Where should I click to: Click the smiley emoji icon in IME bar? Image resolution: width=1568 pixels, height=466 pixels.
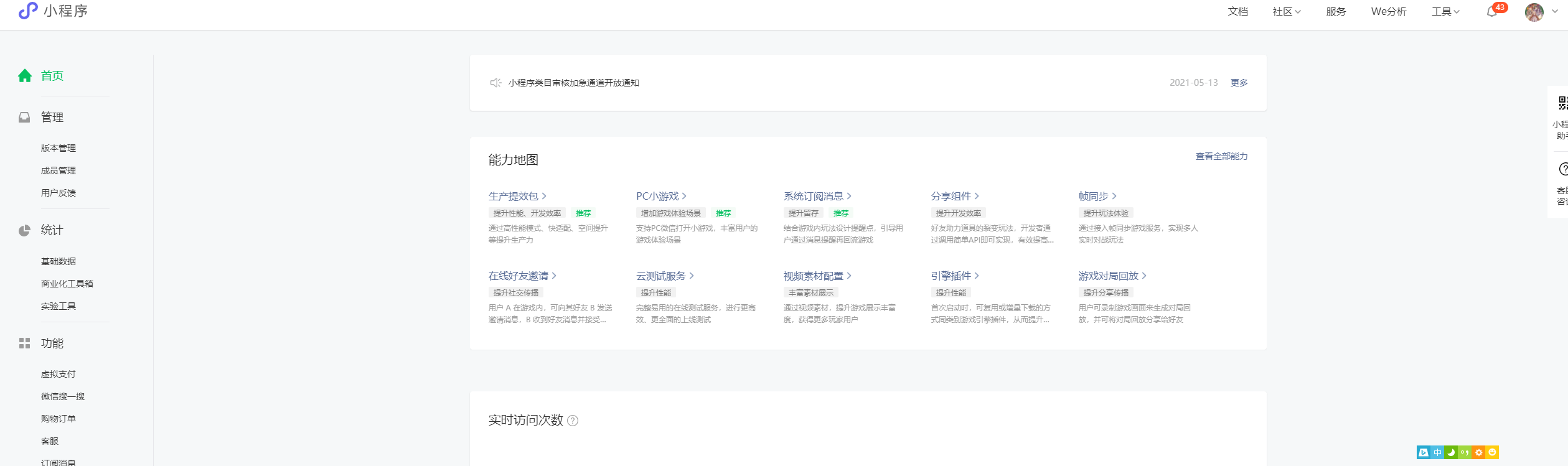(1492, 452)
